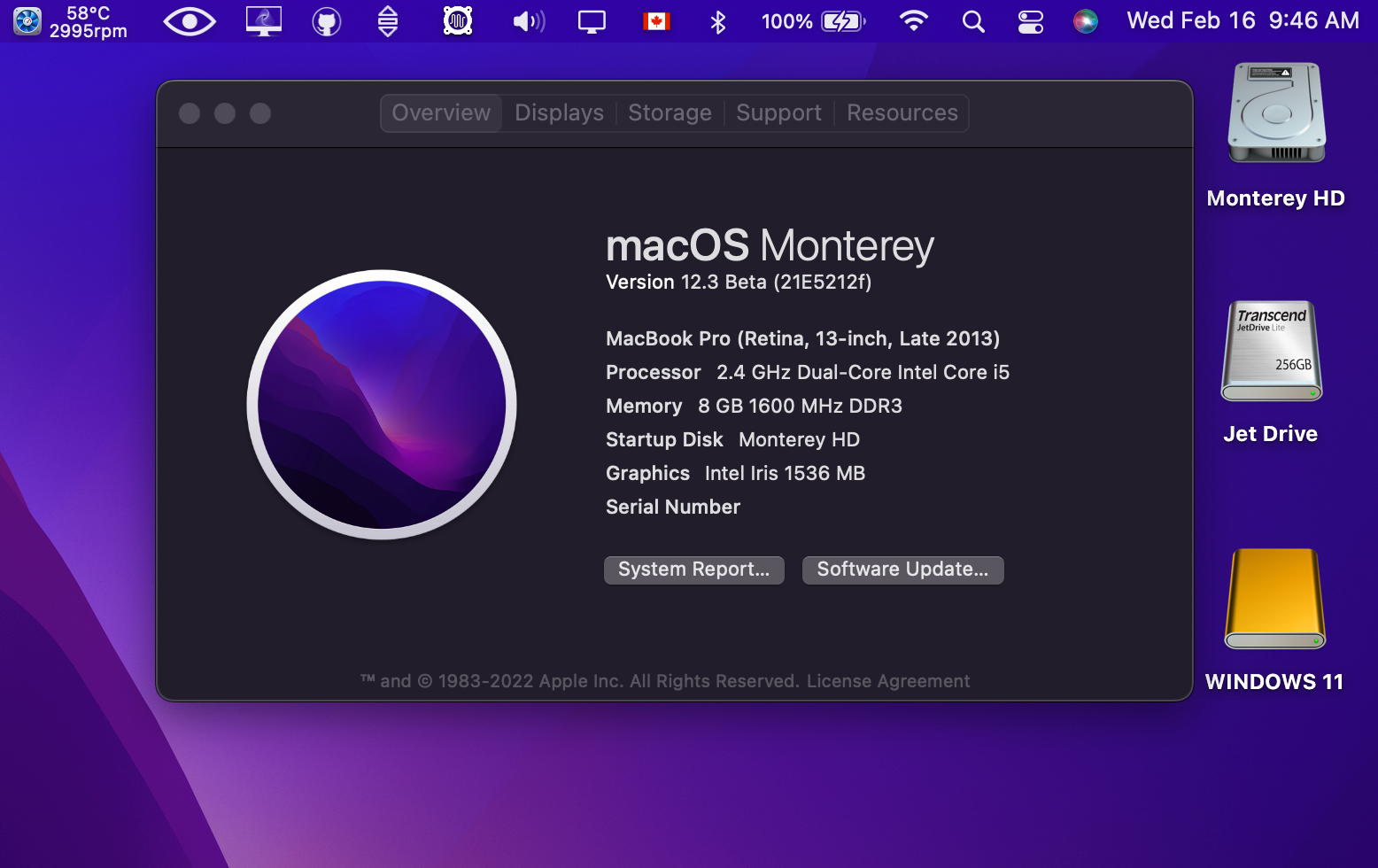Viewport: 1378px width, 868px height.
Task: Open the Canadian flag input source menu
Action: tap(656, 21)
